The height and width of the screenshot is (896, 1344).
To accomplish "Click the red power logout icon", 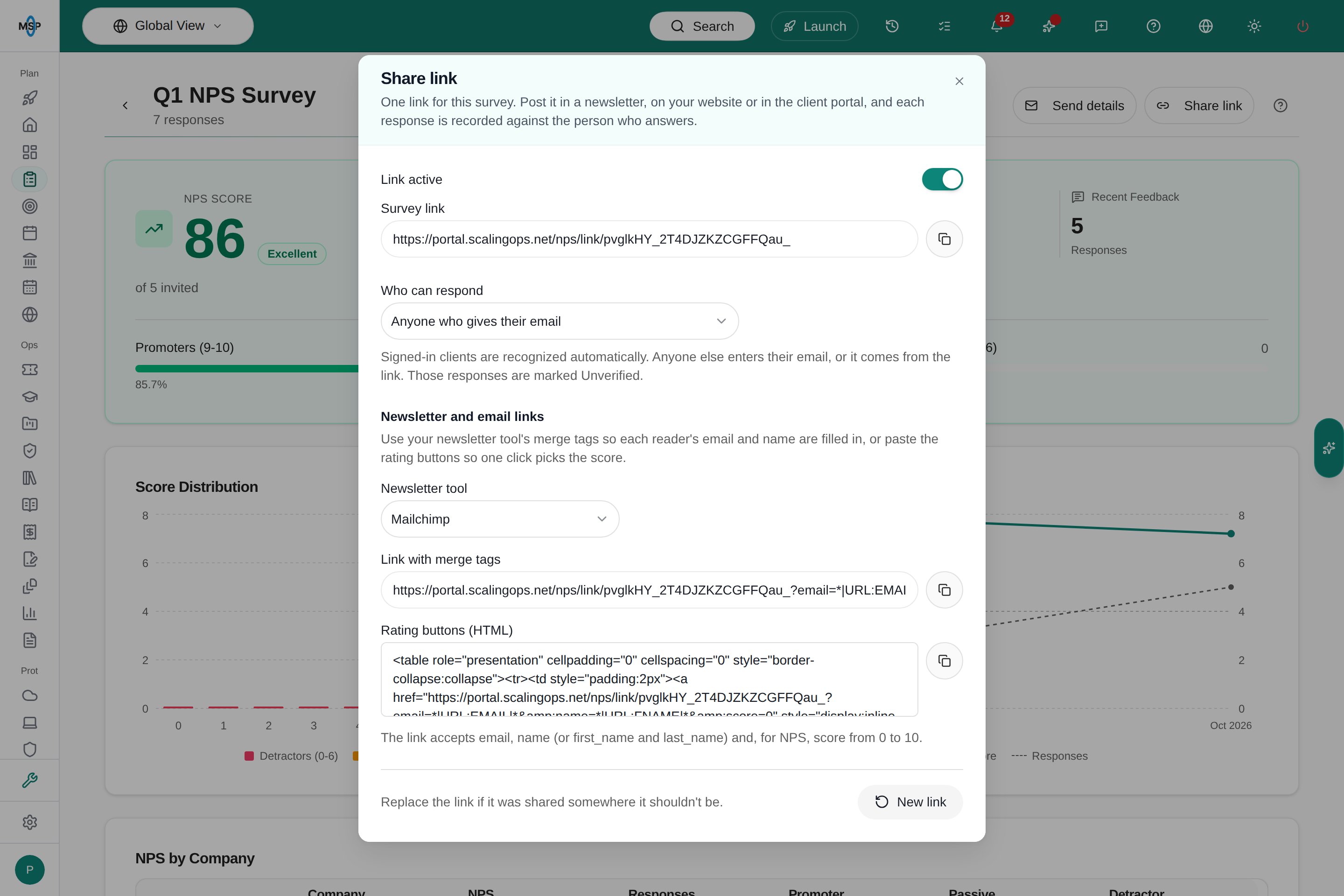I will point(1303,26).
